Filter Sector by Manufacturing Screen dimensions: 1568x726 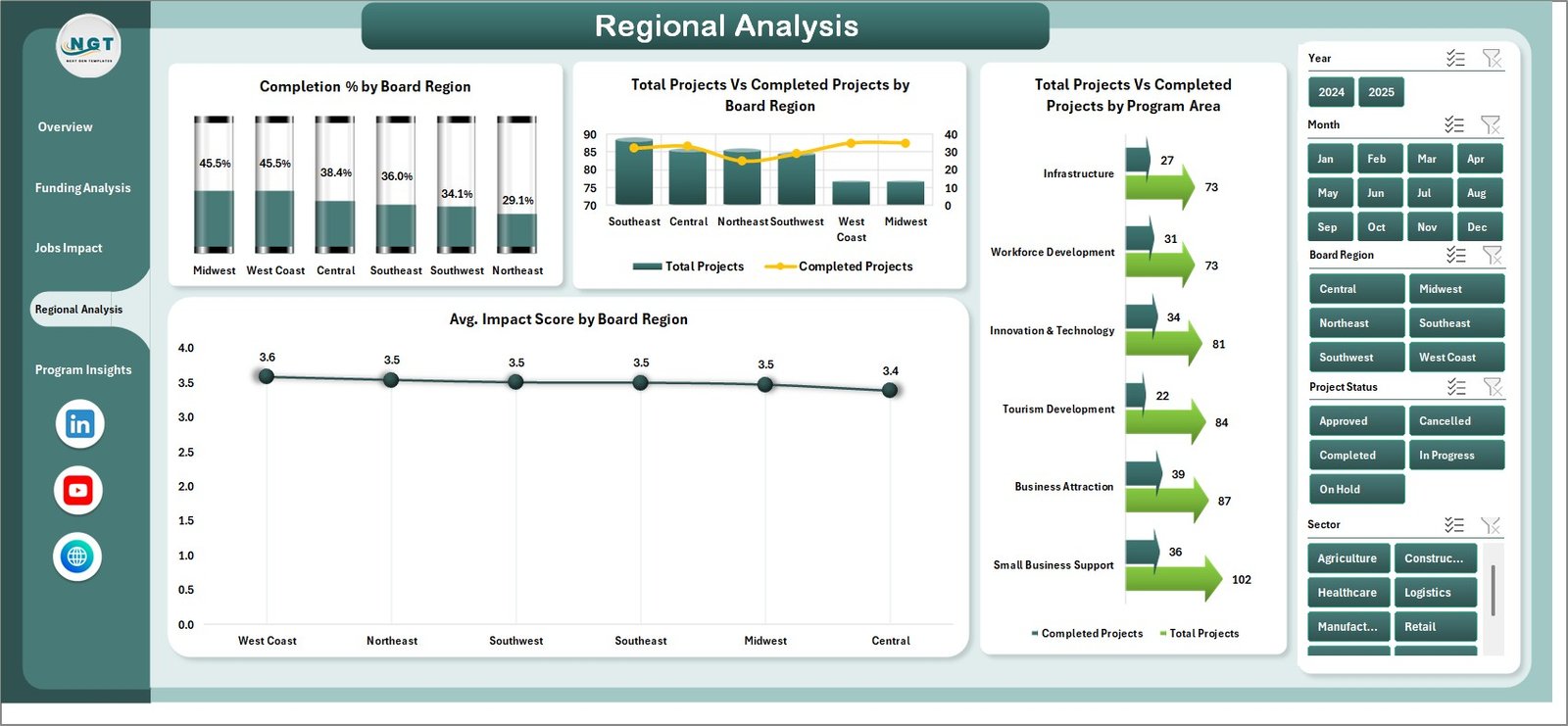tap(1348, 627)
